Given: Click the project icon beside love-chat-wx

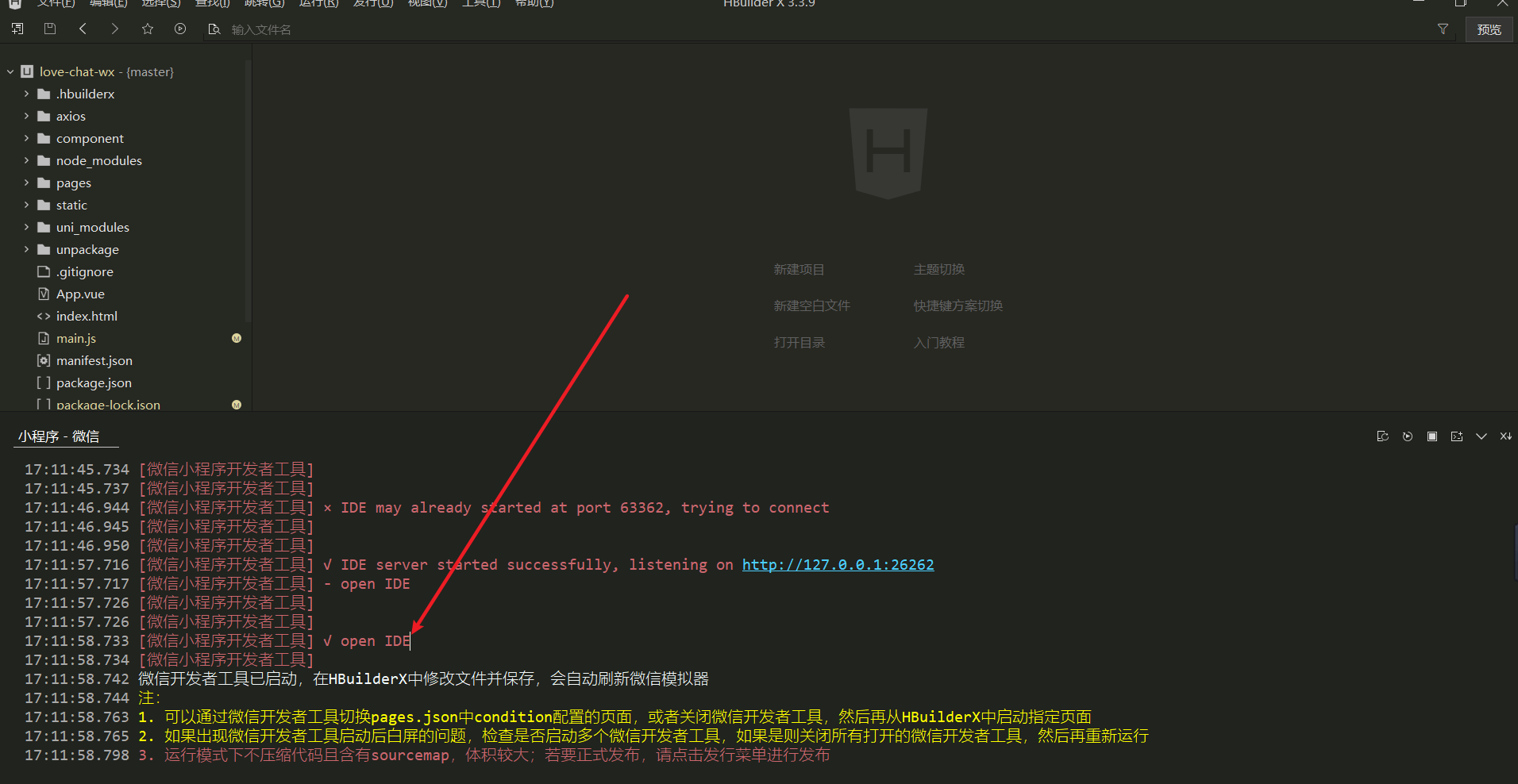Looking at the screenshot, I should (x=27, y=71).
